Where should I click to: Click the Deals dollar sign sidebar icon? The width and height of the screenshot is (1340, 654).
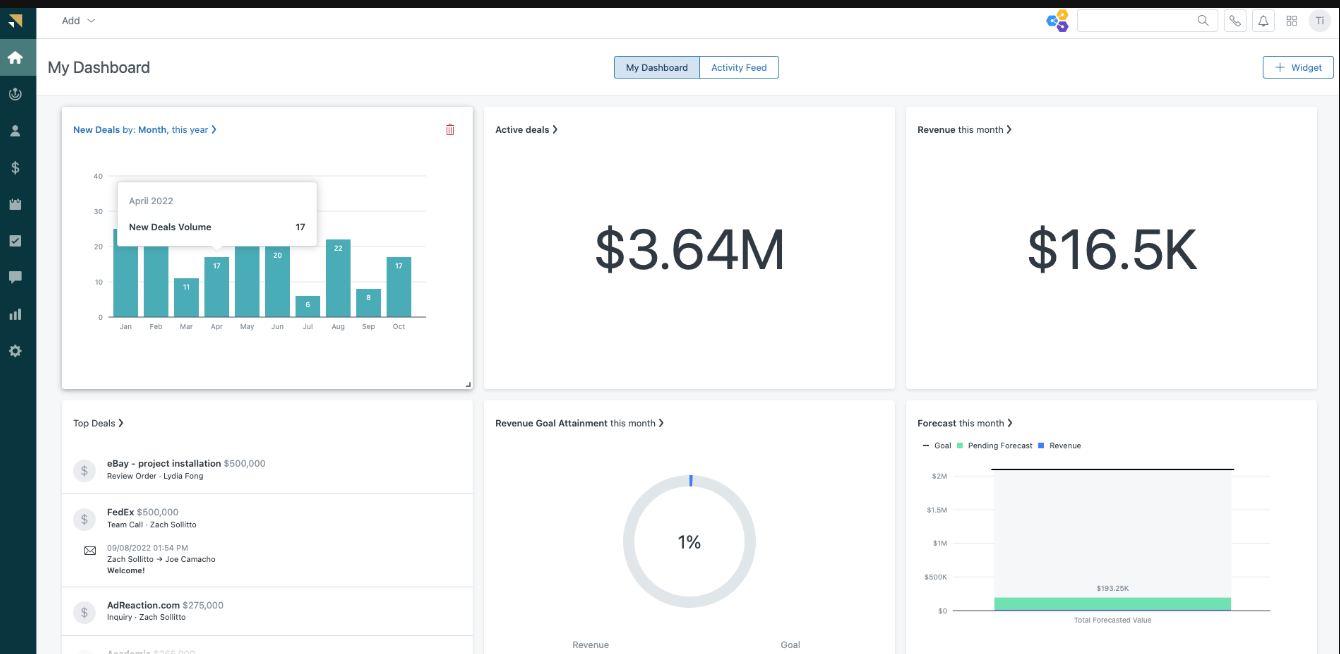[x=15, y=168]
